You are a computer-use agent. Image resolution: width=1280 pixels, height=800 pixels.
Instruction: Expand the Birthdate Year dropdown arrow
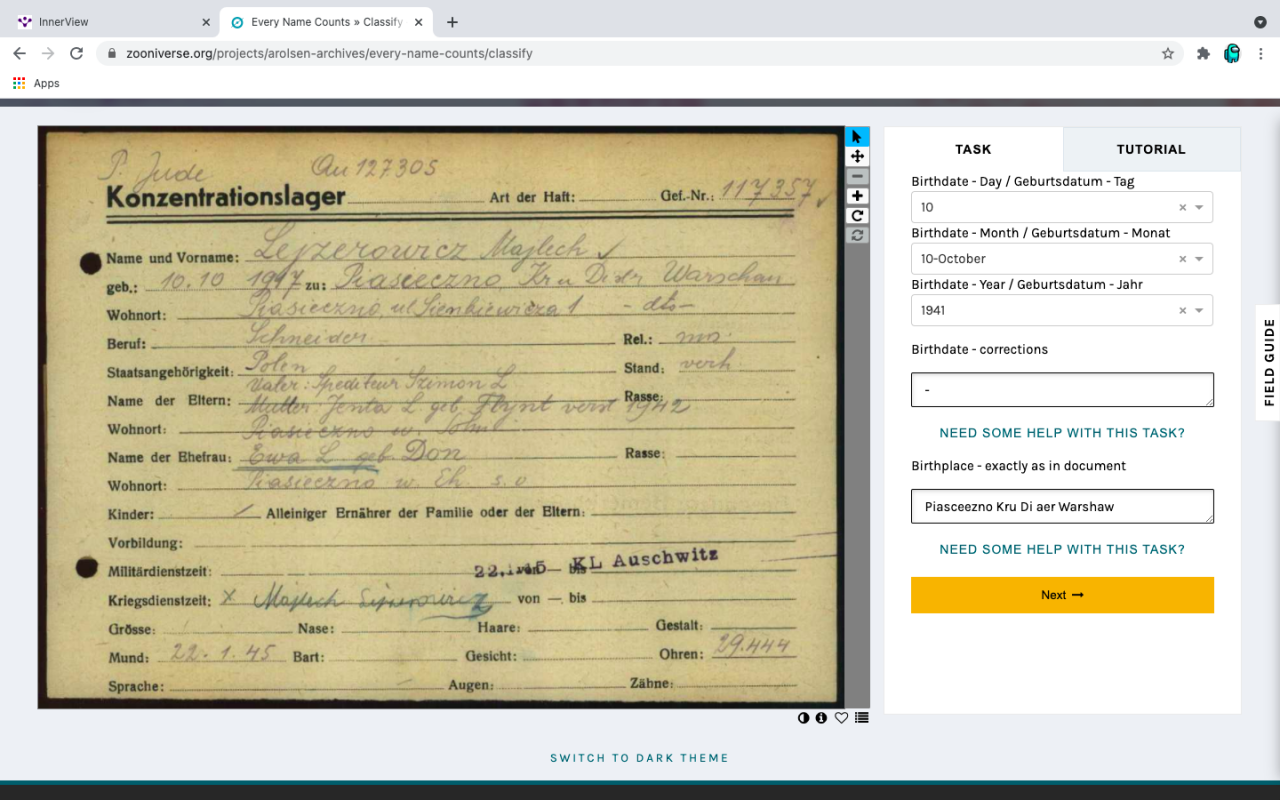pyautogui.click(x=1199, y=310)
